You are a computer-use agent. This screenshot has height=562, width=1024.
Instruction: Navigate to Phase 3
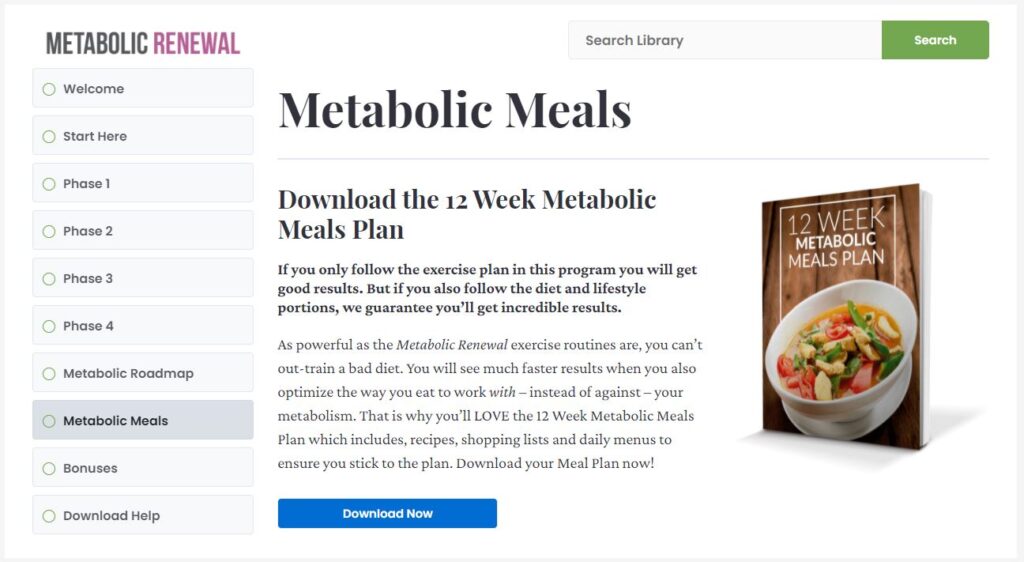point(143,278)
